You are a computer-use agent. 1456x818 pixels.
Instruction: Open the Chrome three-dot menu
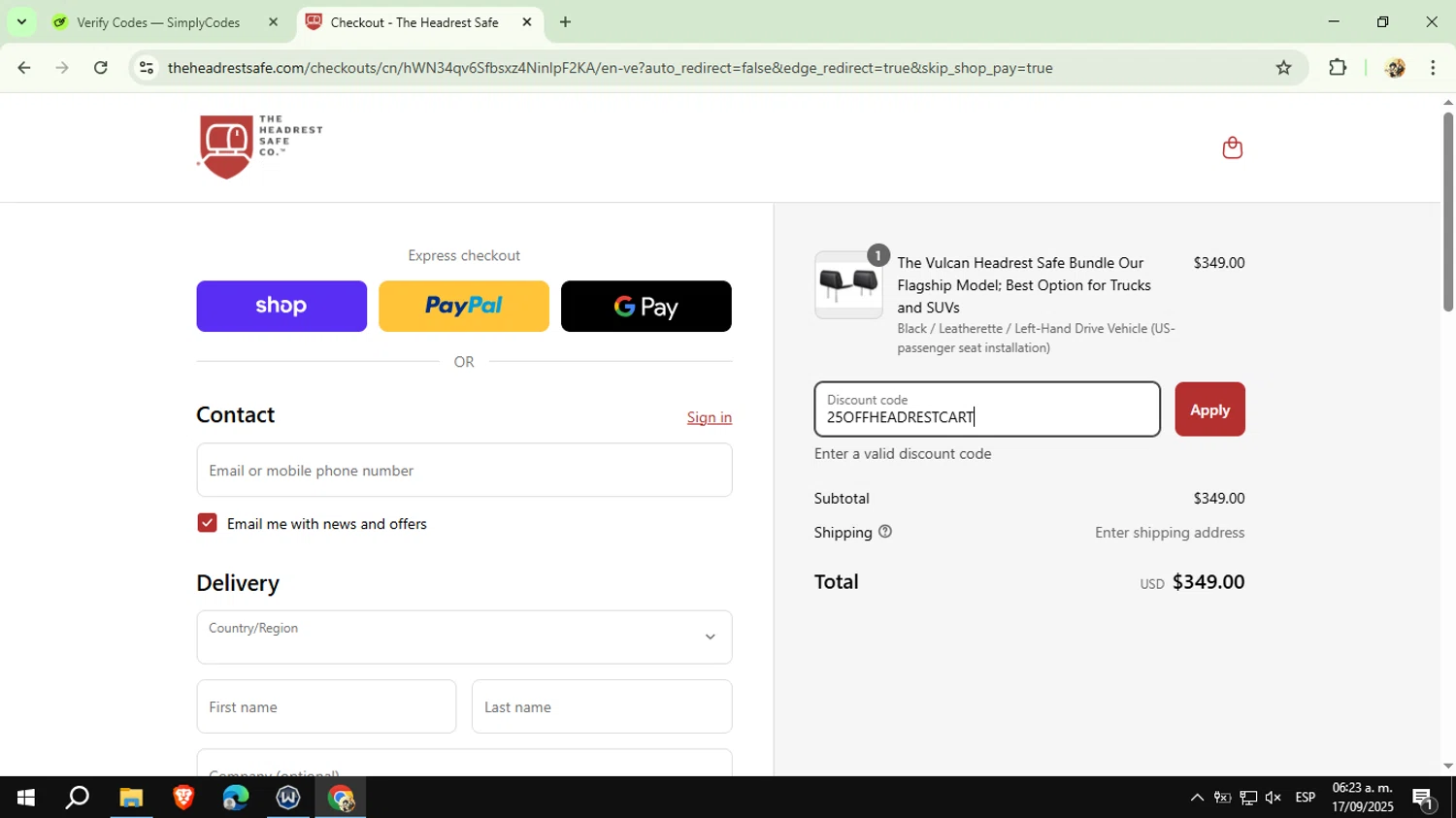(1433, 68)
